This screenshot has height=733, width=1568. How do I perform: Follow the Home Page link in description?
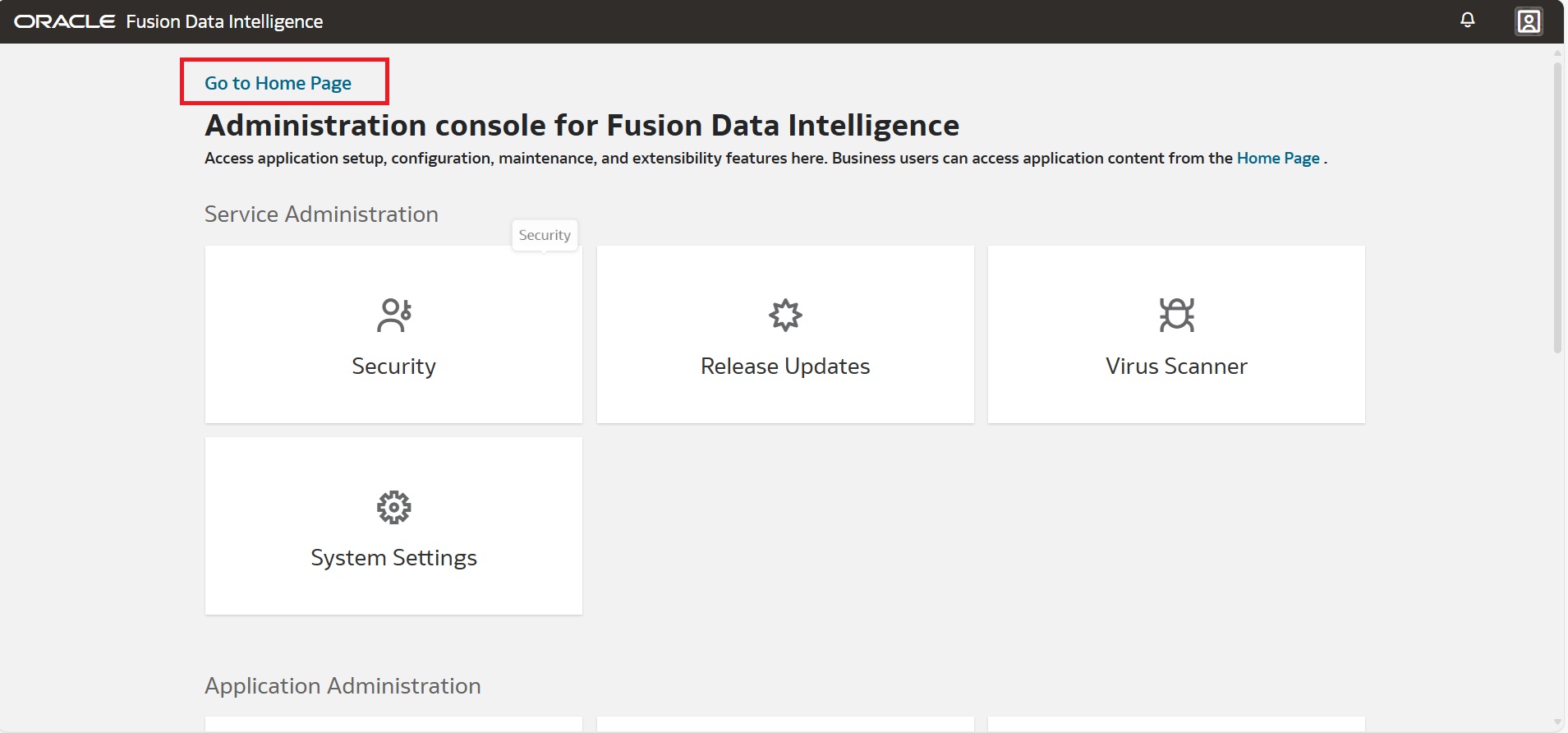pyautogui.click(x=1277, y=158)
